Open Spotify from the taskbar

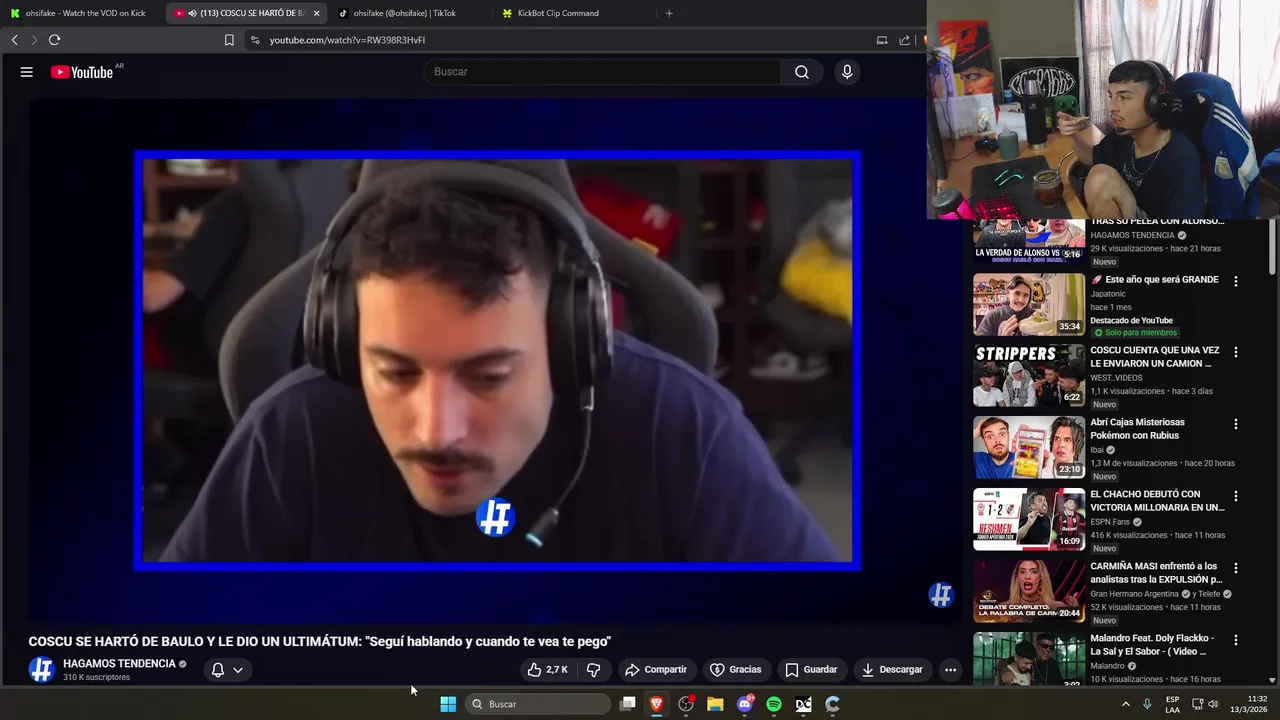(x=774, y=704)
